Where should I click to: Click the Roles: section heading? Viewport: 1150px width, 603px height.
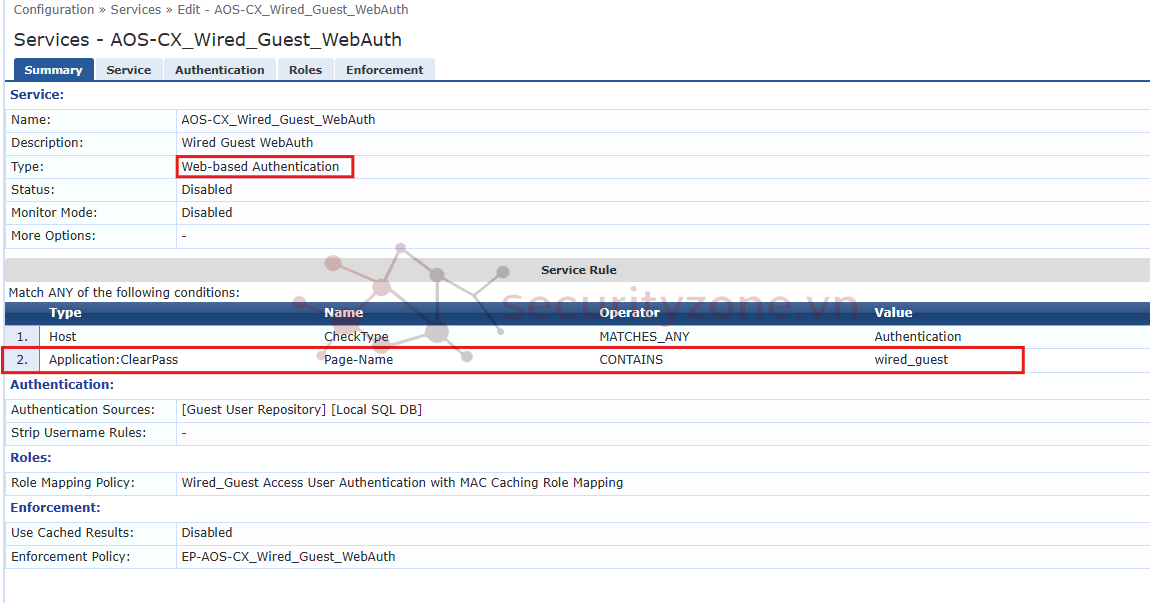pos(31,458)
